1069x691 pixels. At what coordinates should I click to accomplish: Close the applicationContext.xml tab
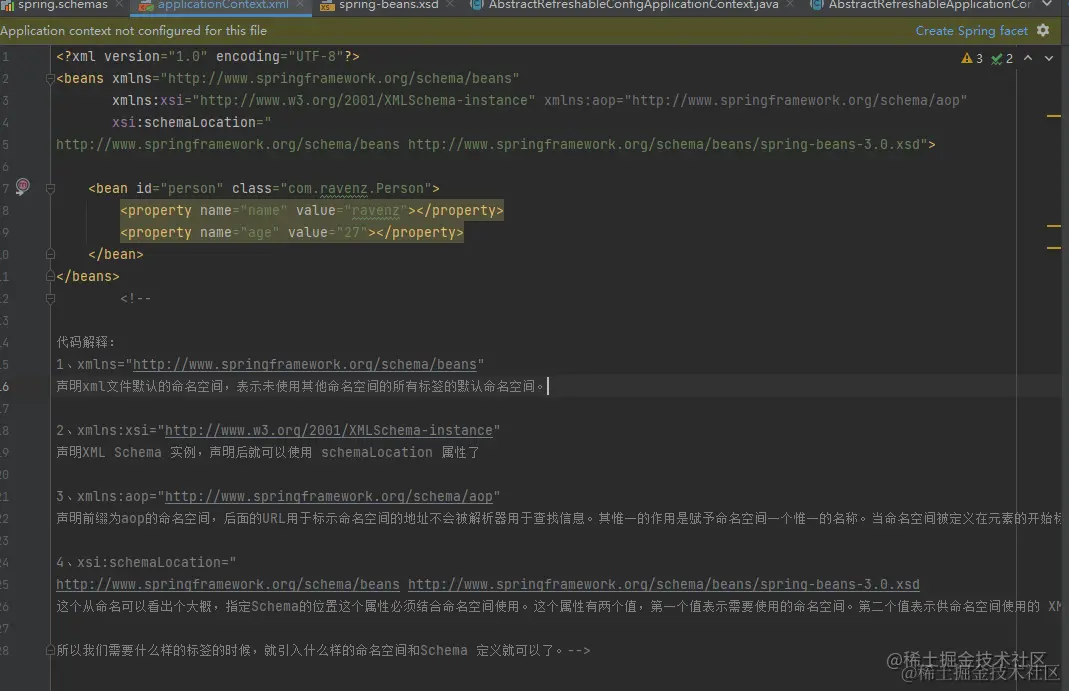pyautogui.click(x=300, y=4)
